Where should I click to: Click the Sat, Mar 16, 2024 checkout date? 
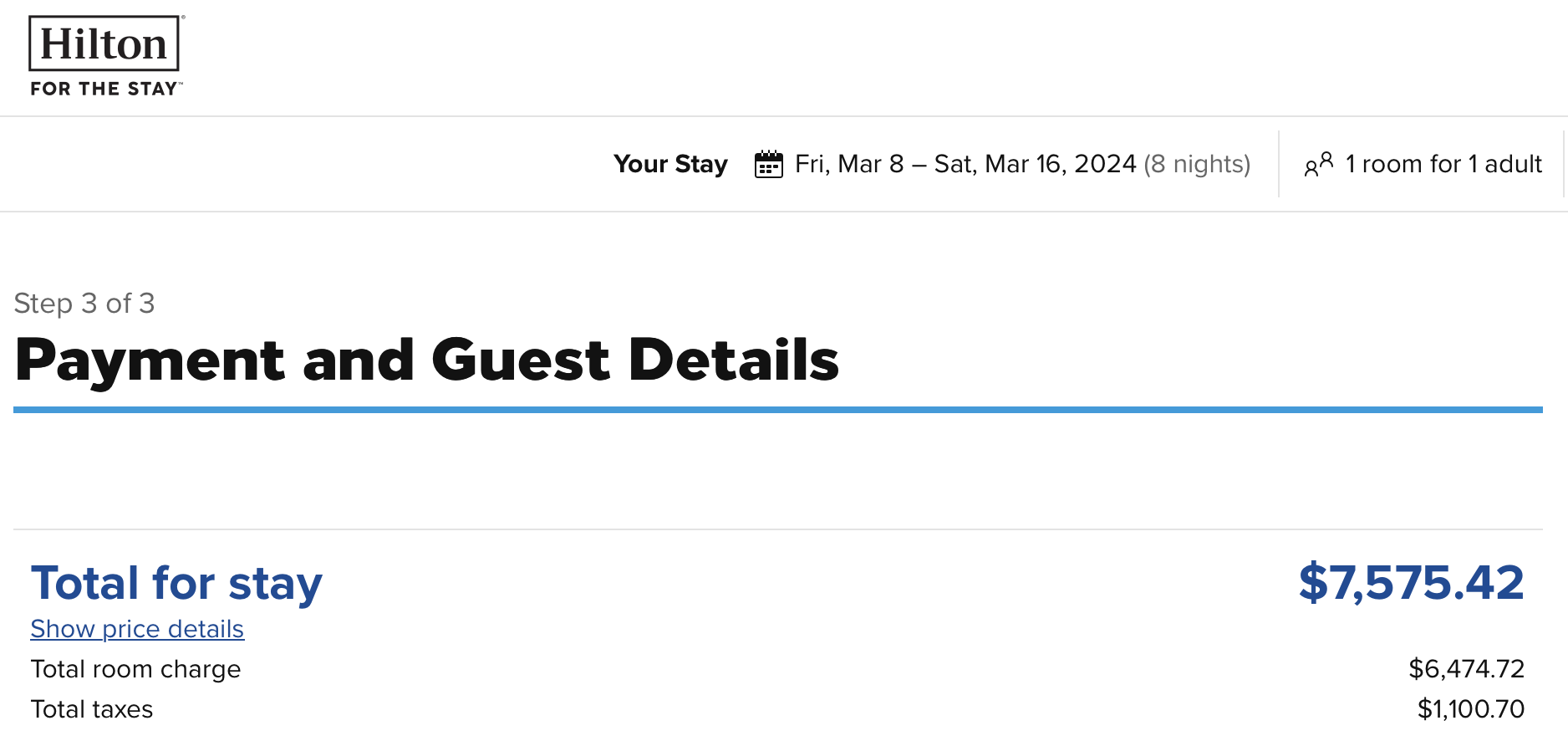click(1036, 164)
